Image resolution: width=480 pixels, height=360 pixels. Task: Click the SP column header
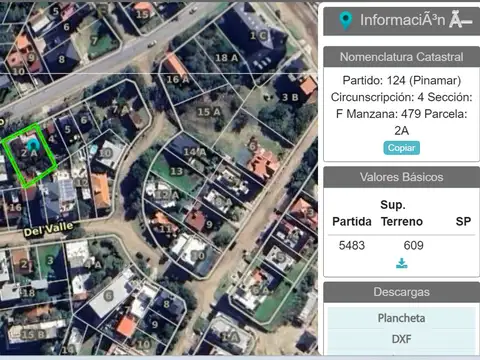[463, 221]
